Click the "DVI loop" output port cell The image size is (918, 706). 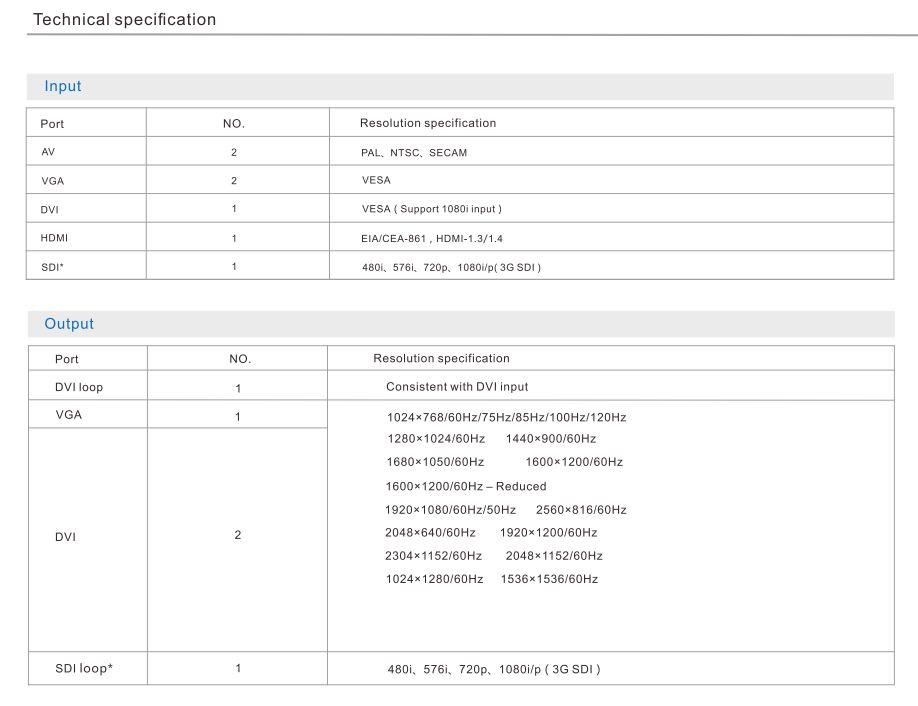(79, 387)
